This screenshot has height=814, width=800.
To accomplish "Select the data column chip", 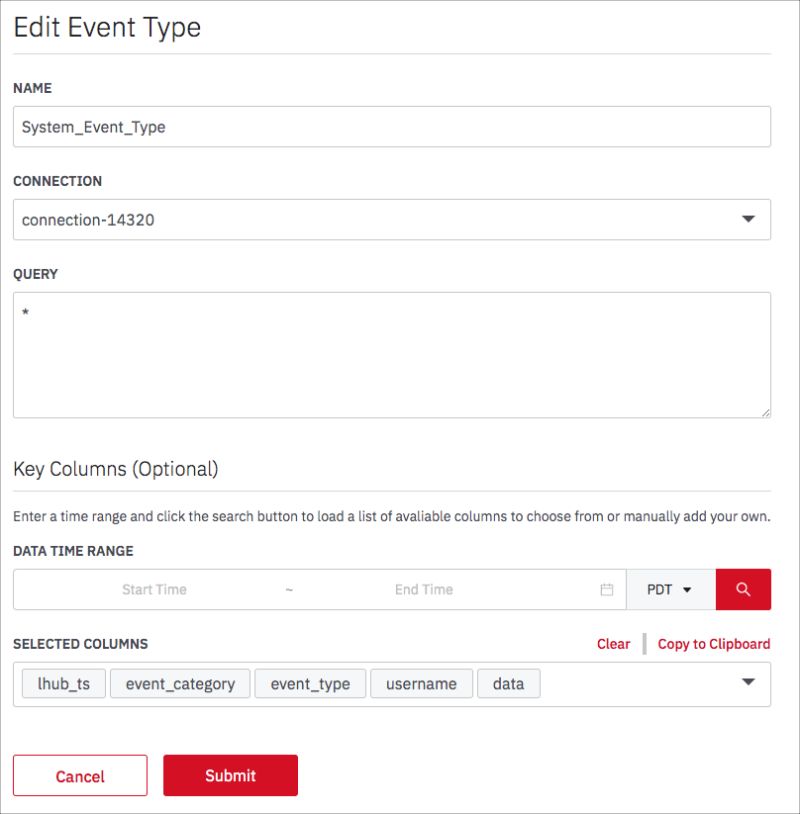I will (507, 684).
